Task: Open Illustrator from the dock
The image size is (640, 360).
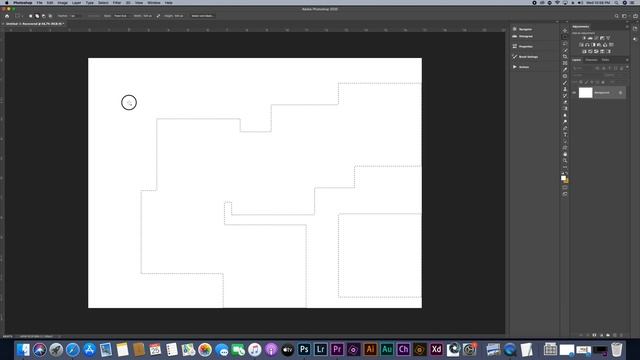Action: 370,349
